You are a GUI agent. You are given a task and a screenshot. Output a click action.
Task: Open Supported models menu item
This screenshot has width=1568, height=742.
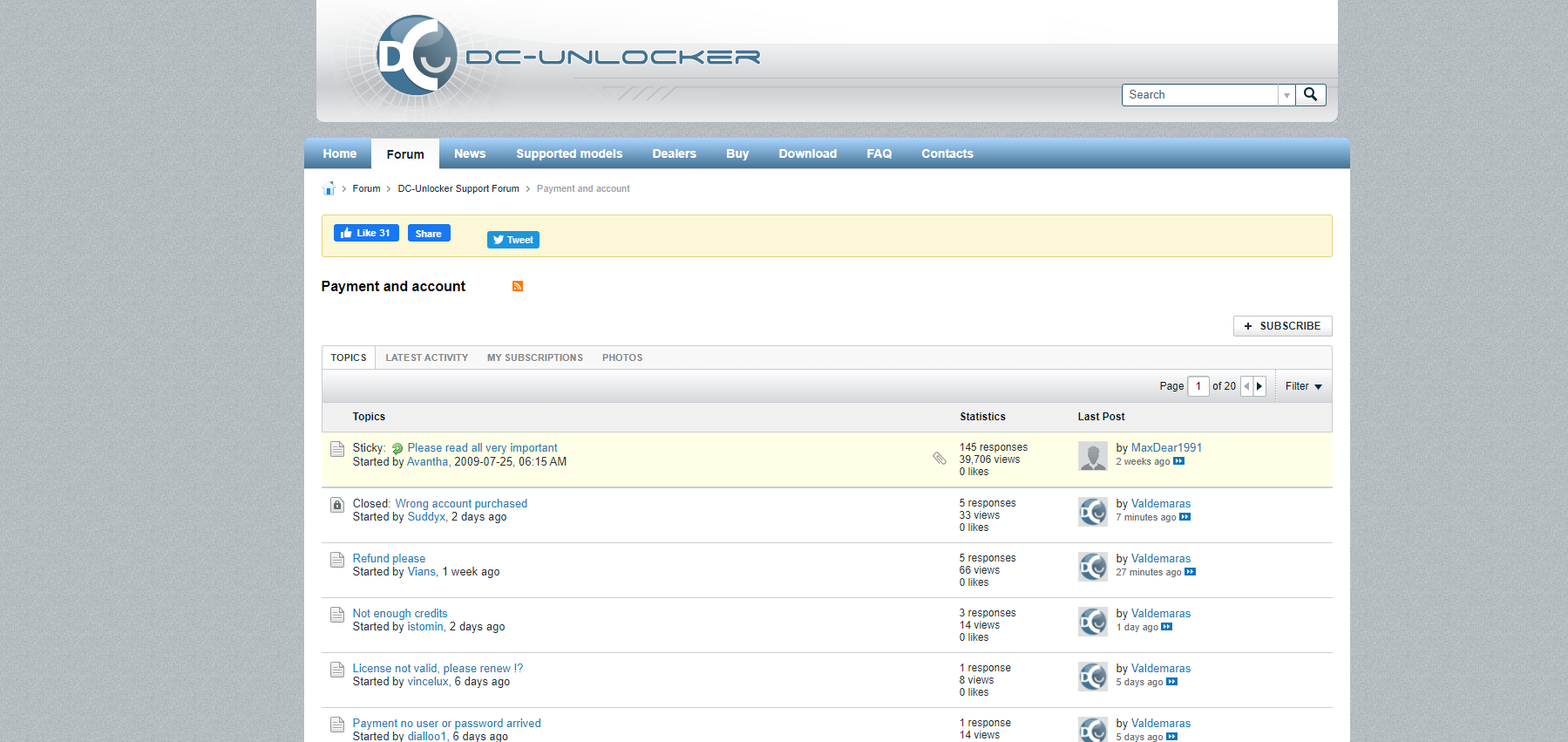click(x=569, y=153)
